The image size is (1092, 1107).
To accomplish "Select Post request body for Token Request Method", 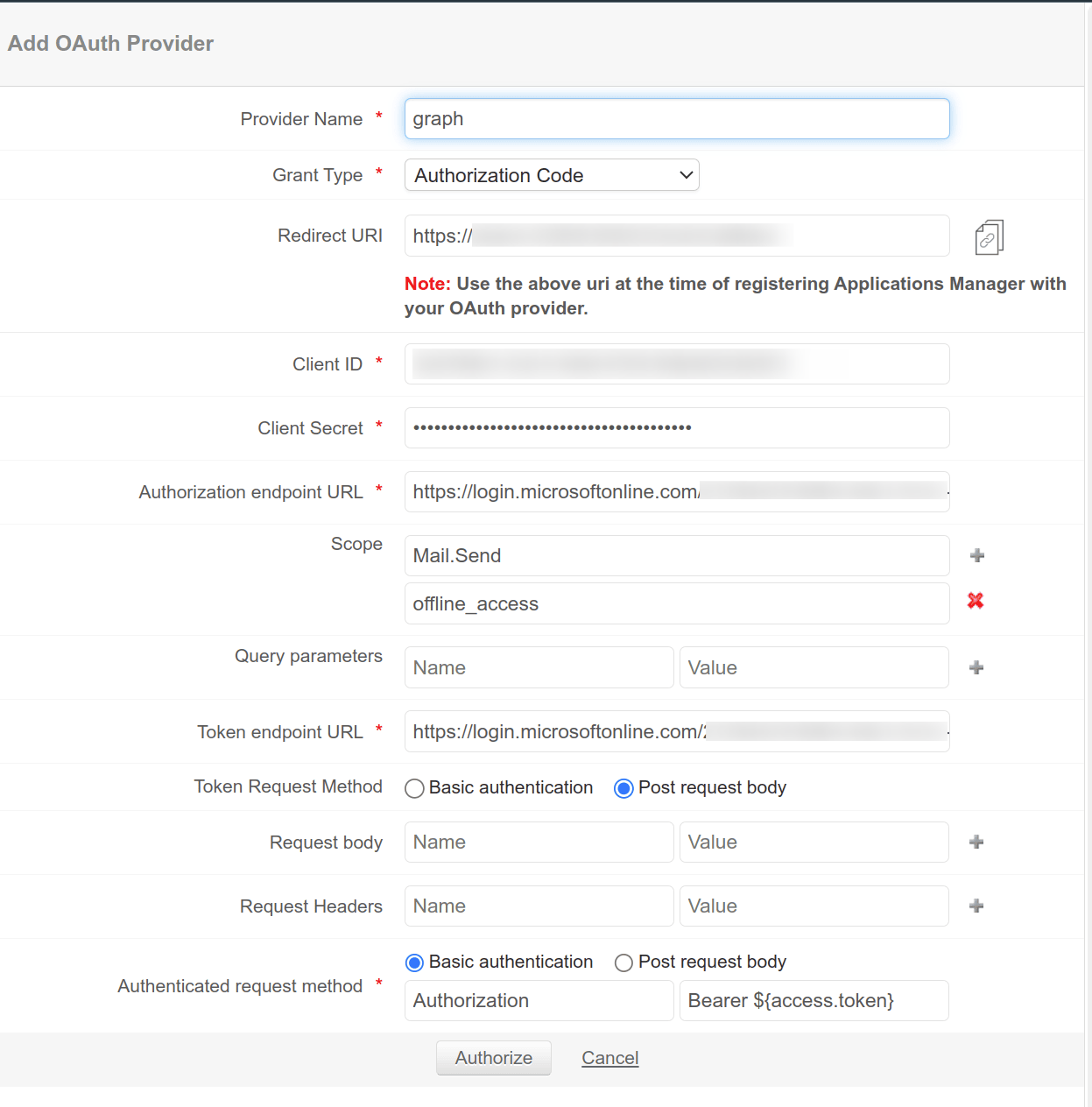I will tap(623, 788).
